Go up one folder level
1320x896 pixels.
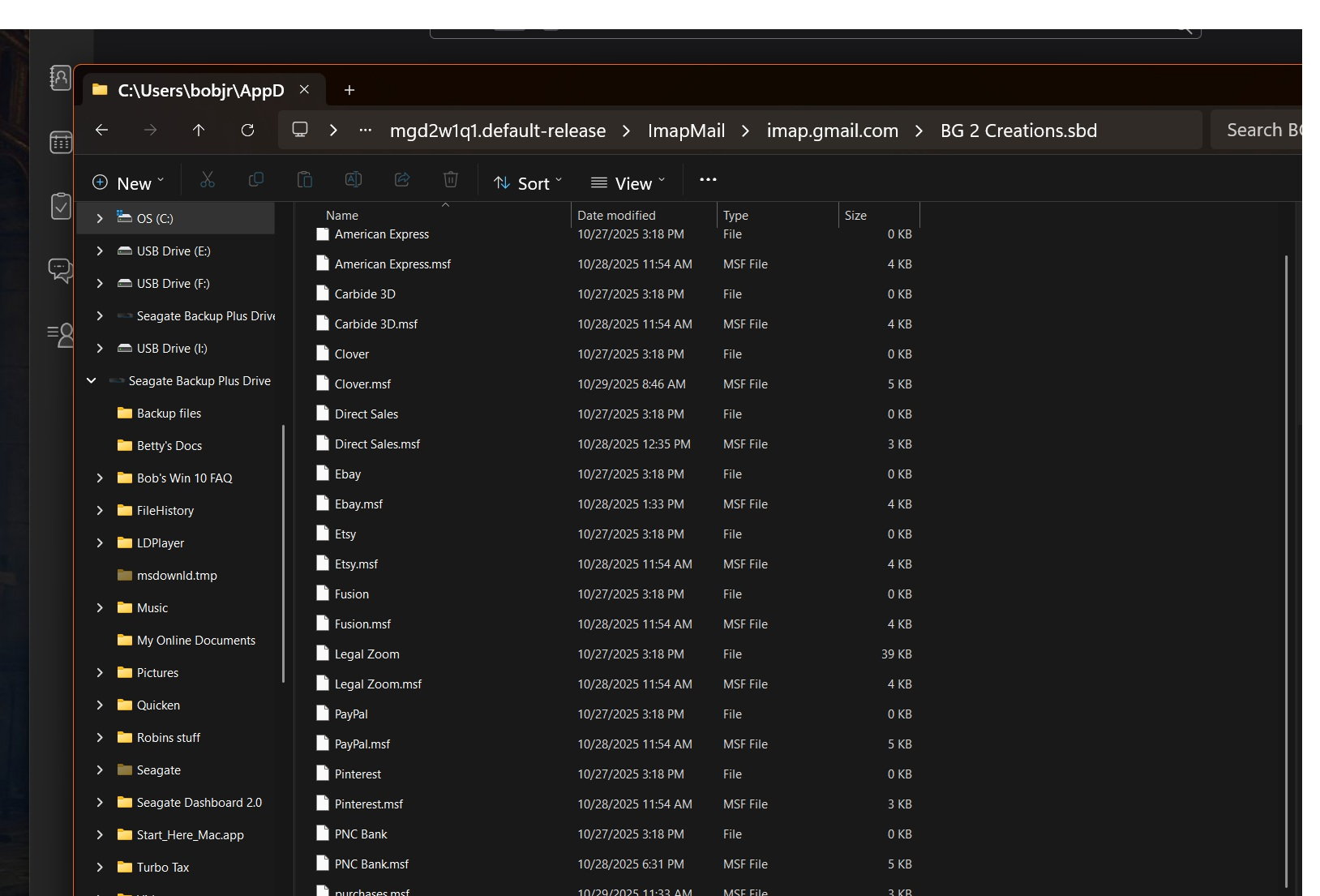pos(199,131)
